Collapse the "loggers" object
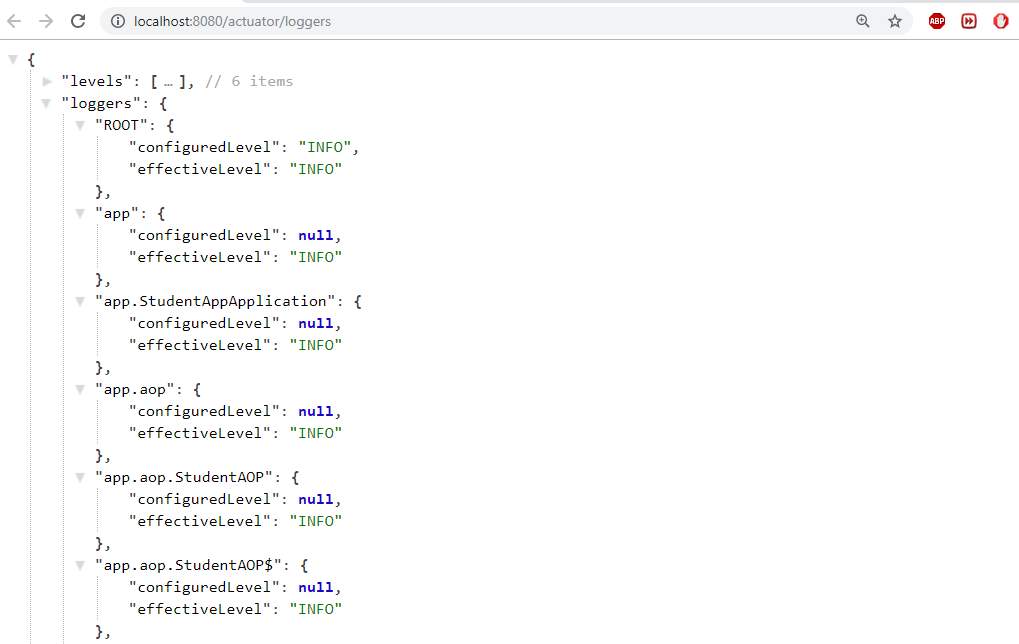The image size is (1019, 644). [47, 103]
